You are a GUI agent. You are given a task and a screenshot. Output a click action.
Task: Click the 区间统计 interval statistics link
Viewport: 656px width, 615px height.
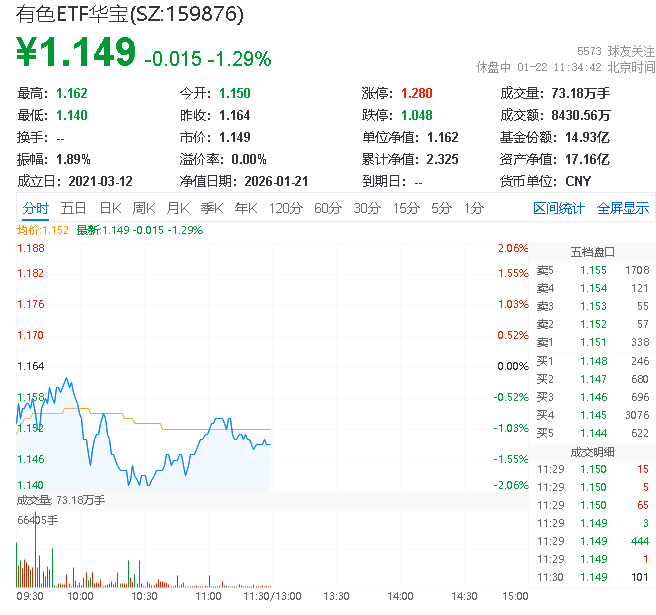point(558,208)
